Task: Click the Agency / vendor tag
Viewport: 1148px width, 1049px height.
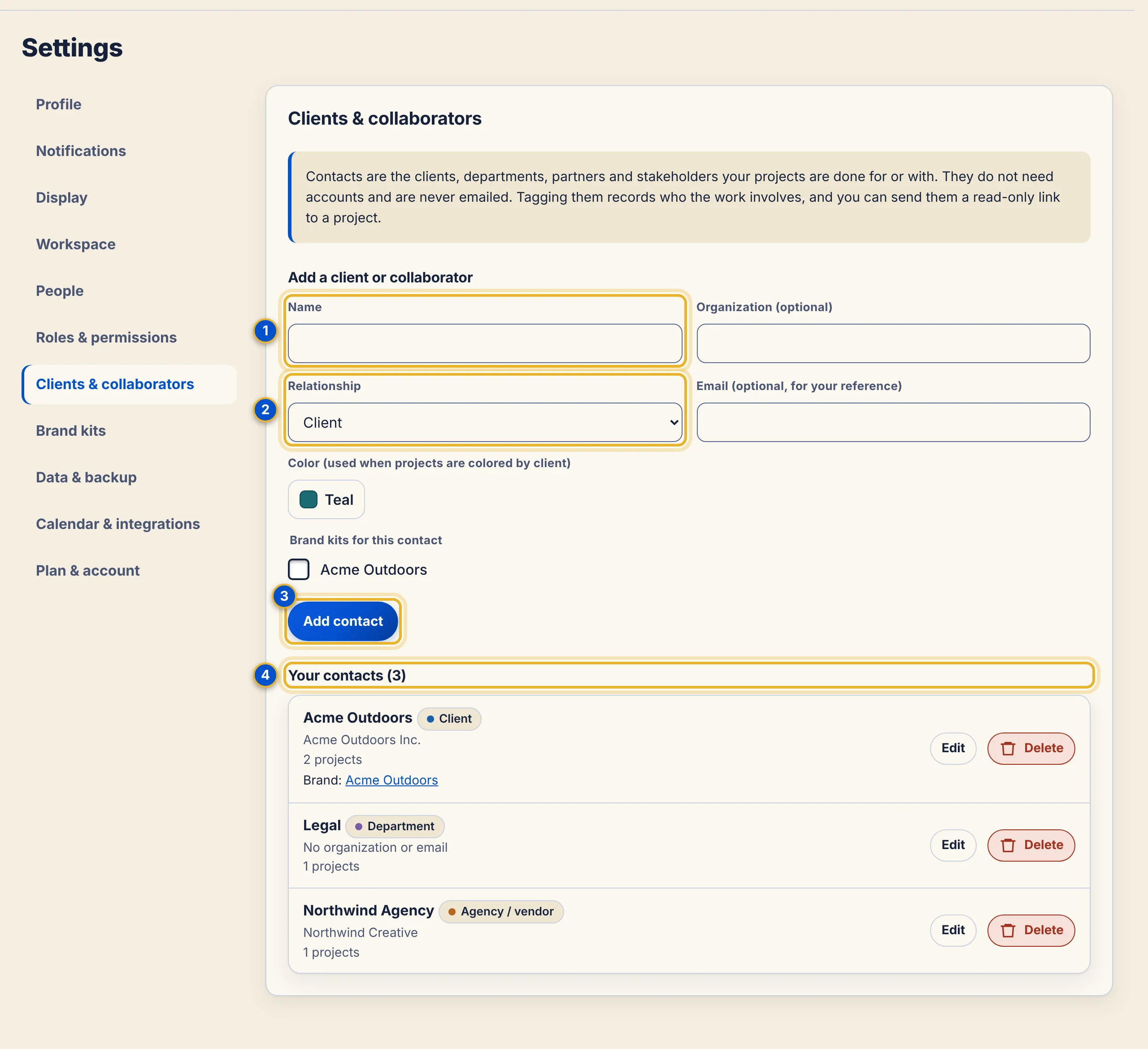Action: [x=501, y=912]
